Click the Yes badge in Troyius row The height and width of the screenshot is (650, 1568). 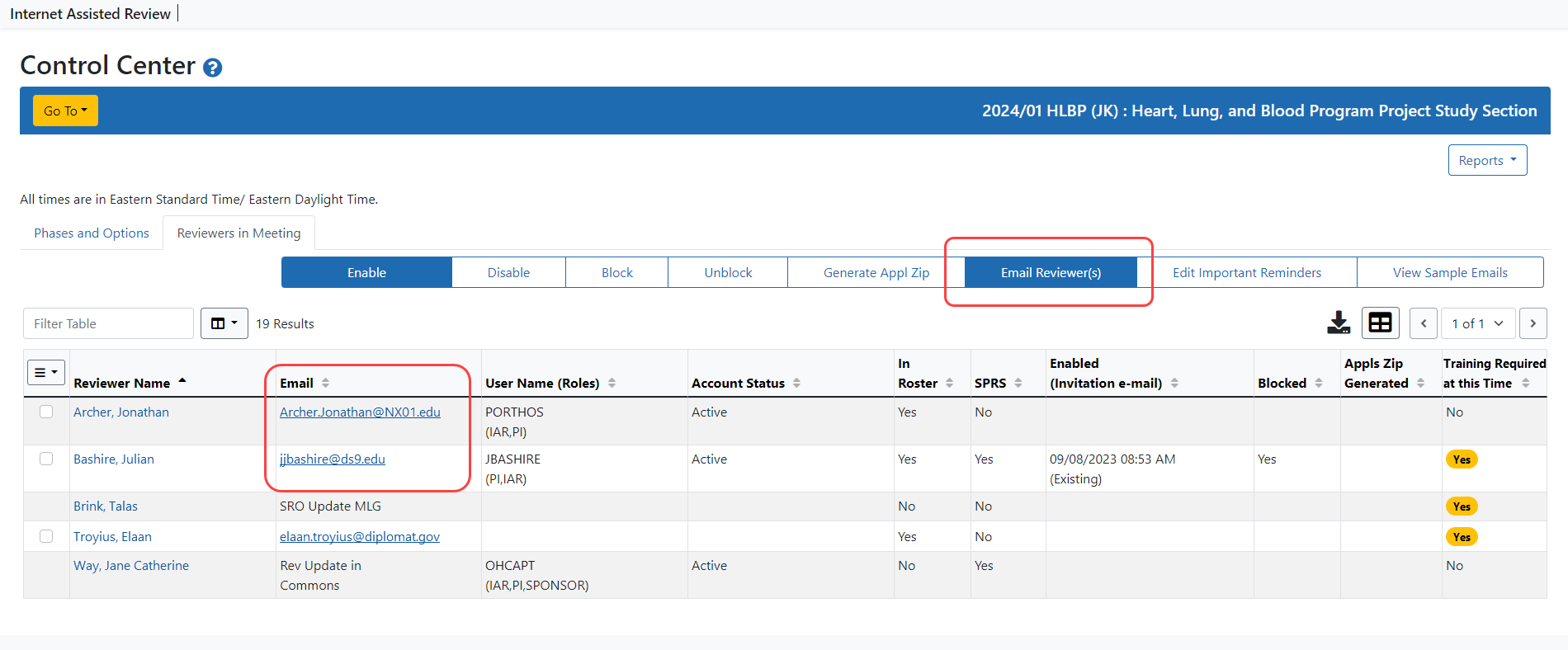coord(1462,537)
